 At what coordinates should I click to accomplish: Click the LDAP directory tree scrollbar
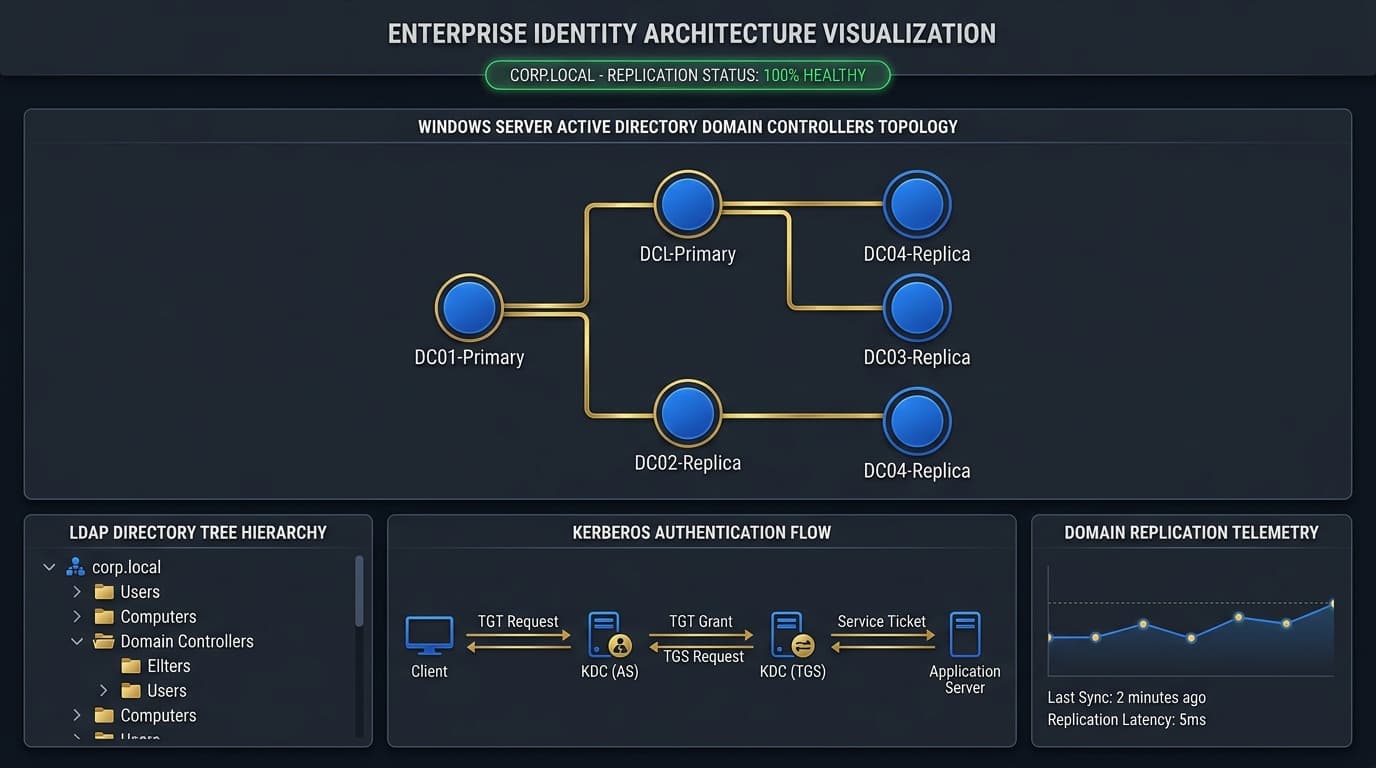tap(359, 590)
